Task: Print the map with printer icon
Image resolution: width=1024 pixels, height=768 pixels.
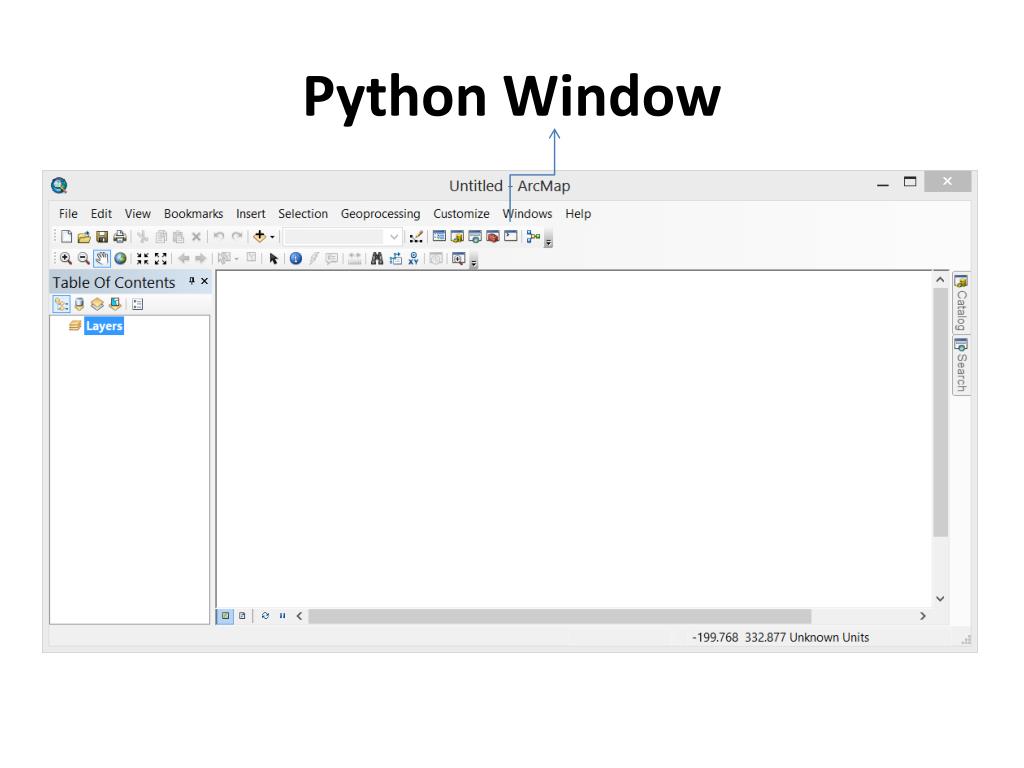Action: tap(120, 236)
